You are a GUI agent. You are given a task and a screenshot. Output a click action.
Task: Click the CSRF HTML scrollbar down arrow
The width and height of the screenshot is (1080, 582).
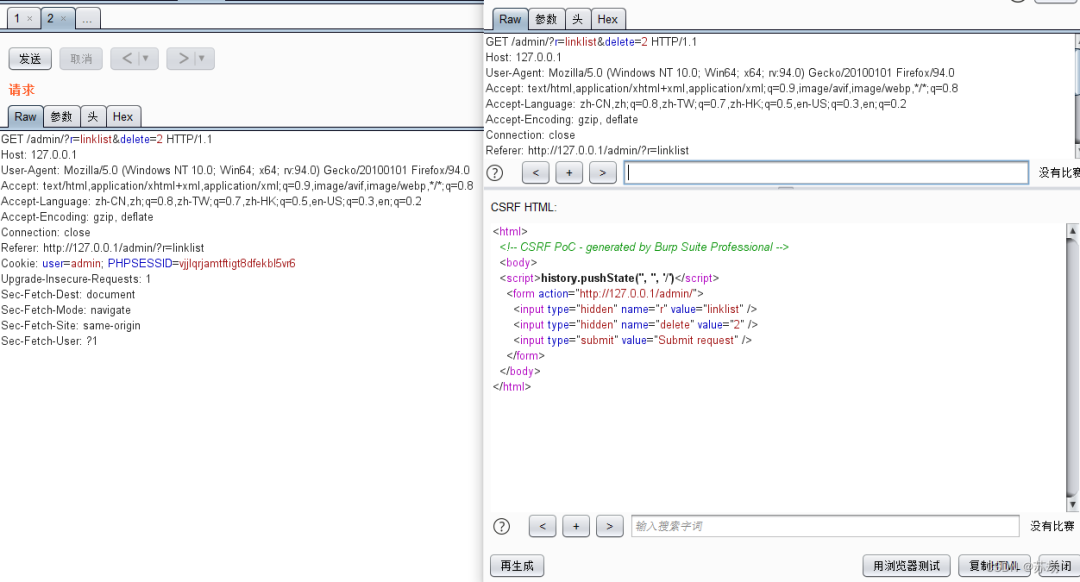click(x=1072, y=504)
